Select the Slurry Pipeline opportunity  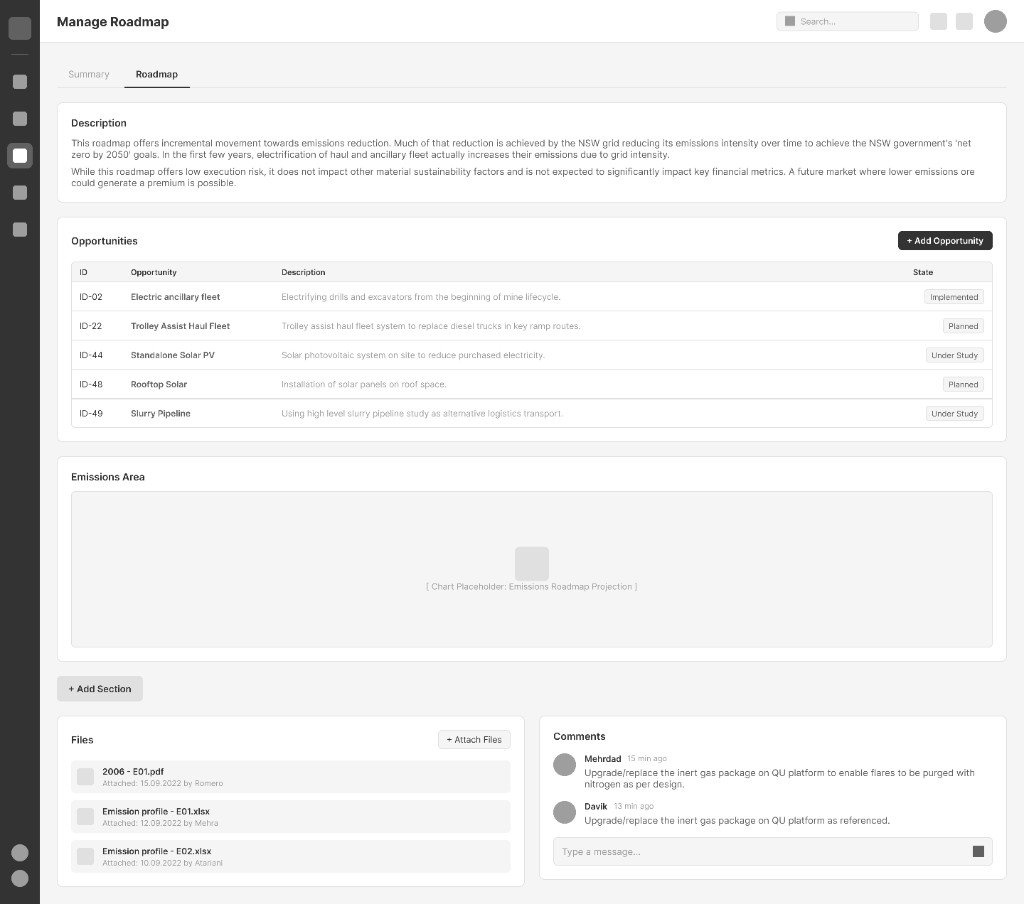coord(161,413)
